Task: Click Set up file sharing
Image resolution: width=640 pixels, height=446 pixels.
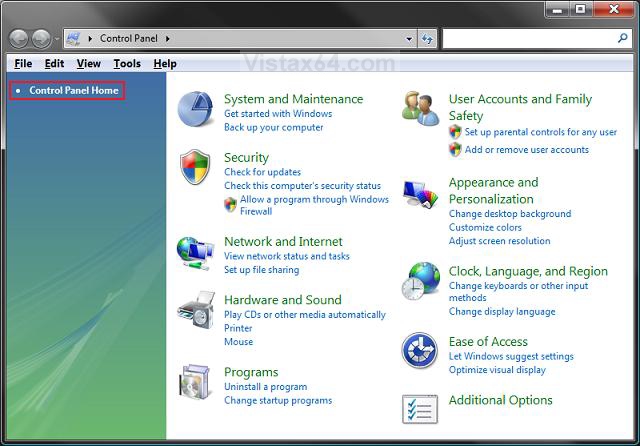Action: [262, 270]
